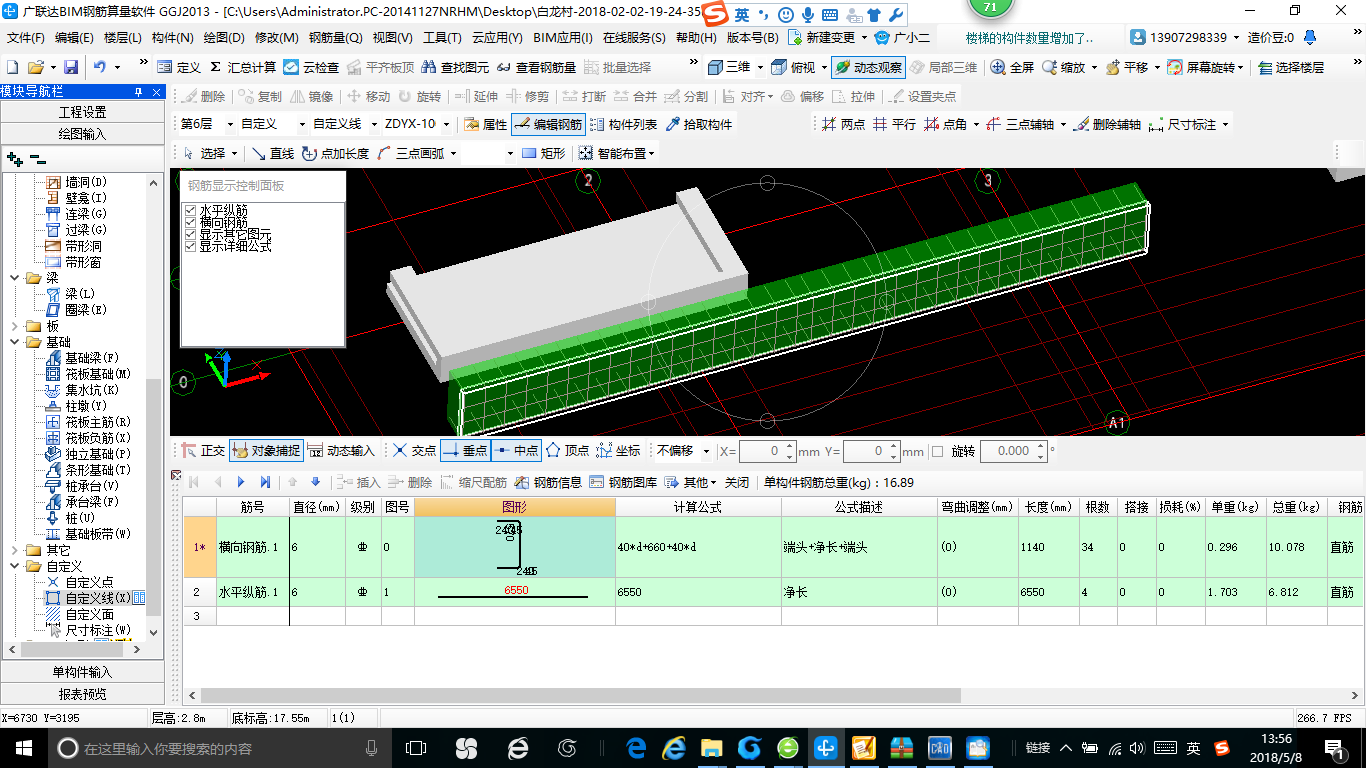This screenshot has height=768, width=1366.
Task: Toggle 显示详细公式 checkbox
Action: 190,246
